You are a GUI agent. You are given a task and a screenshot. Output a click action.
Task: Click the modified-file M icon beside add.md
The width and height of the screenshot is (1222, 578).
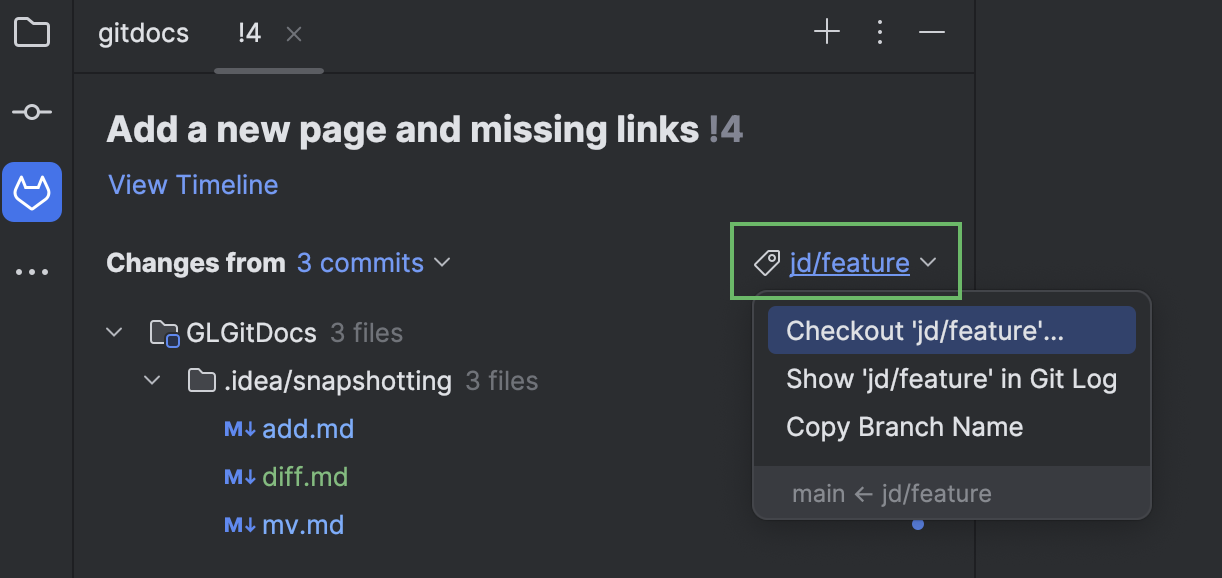pyautogui.click(x=237, y=428)
